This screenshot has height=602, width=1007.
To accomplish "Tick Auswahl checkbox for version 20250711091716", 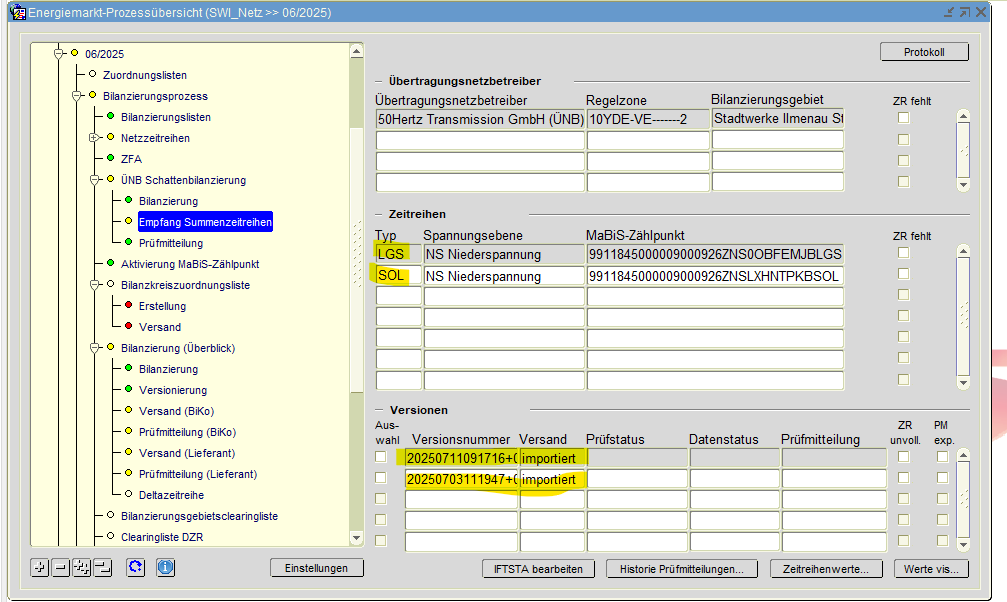I will tap(380, 457).
